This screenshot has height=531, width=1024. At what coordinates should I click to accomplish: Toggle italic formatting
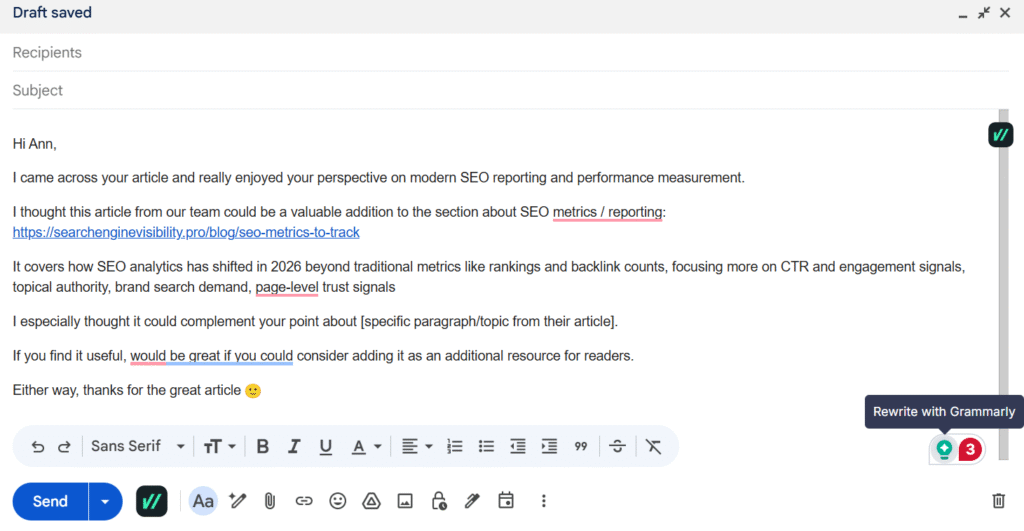[294, 447]
